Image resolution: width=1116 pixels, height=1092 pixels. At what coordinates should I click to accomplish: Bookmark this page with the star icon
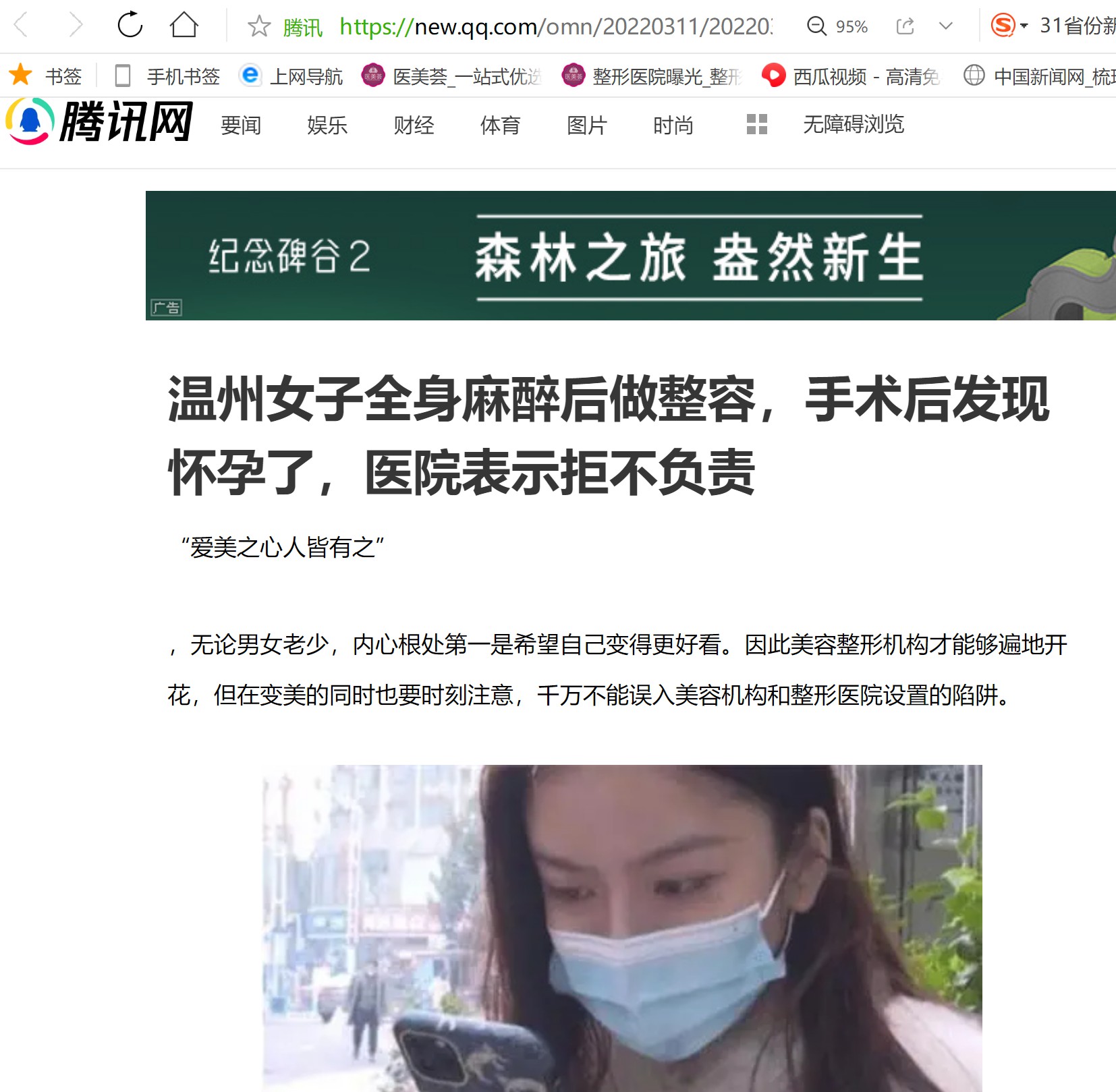pos(259,26)
